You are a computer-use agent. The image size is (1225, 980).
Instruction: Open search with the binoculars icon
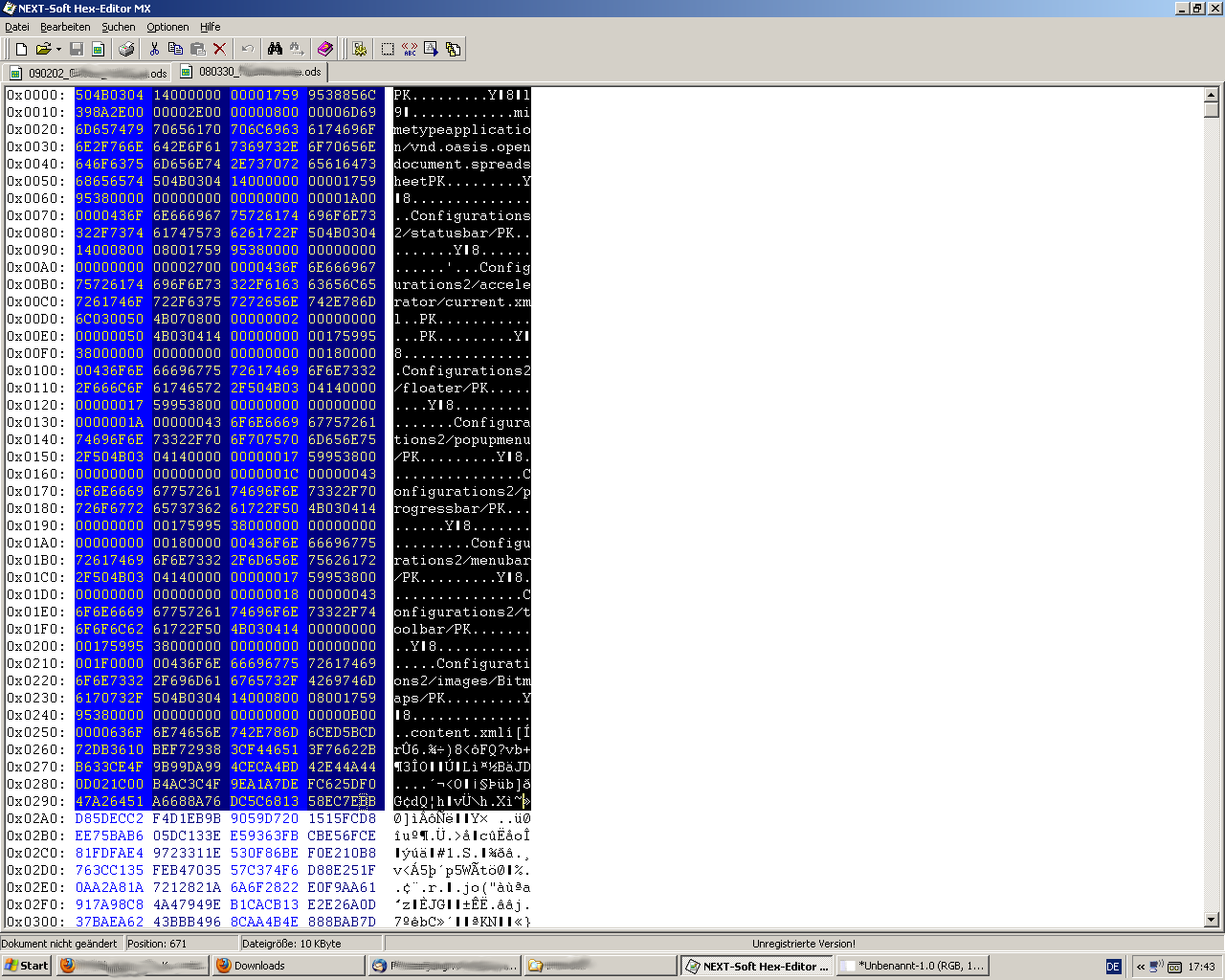(276, 49)
